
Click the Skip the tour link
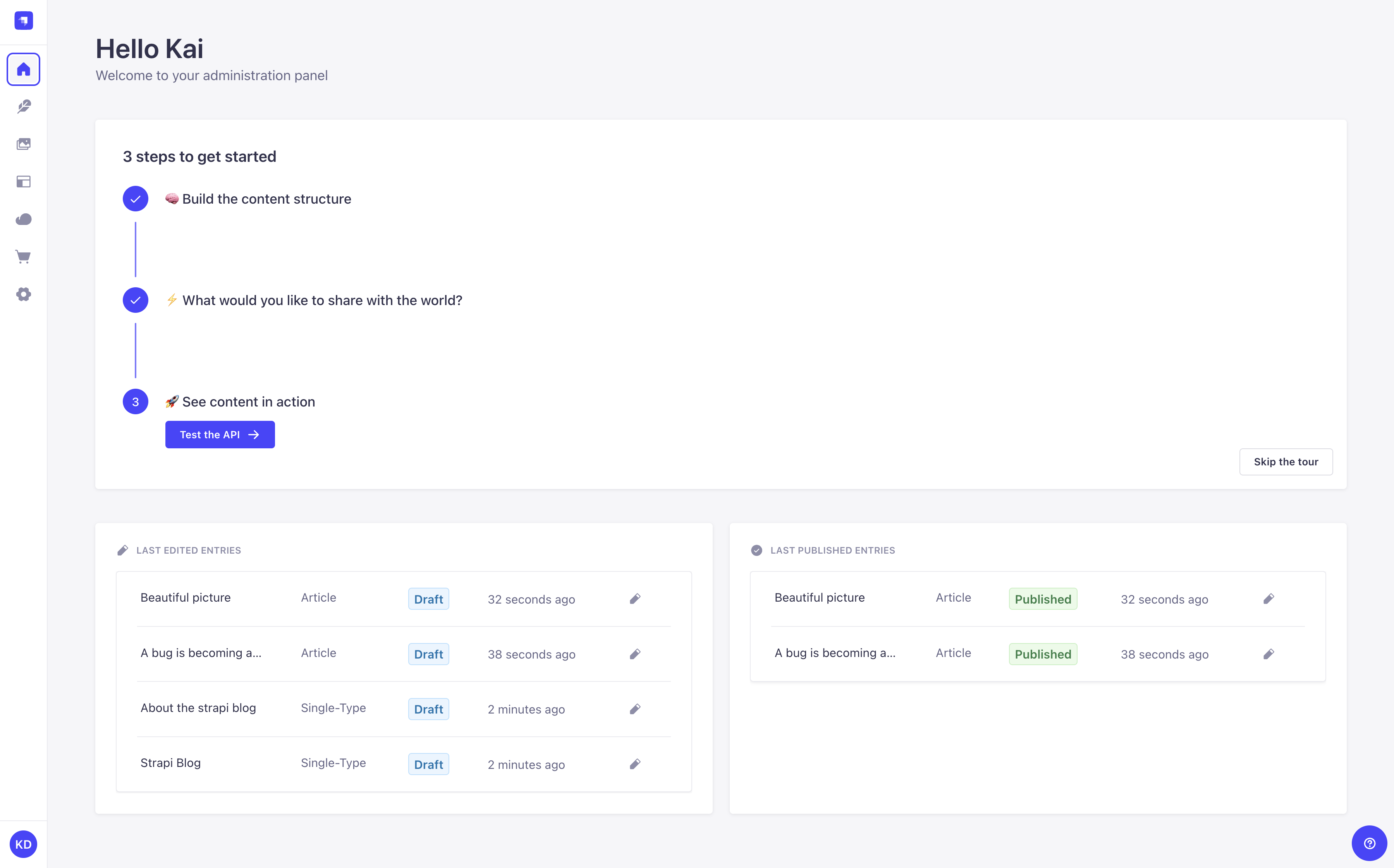click(x=1286, y=461)
